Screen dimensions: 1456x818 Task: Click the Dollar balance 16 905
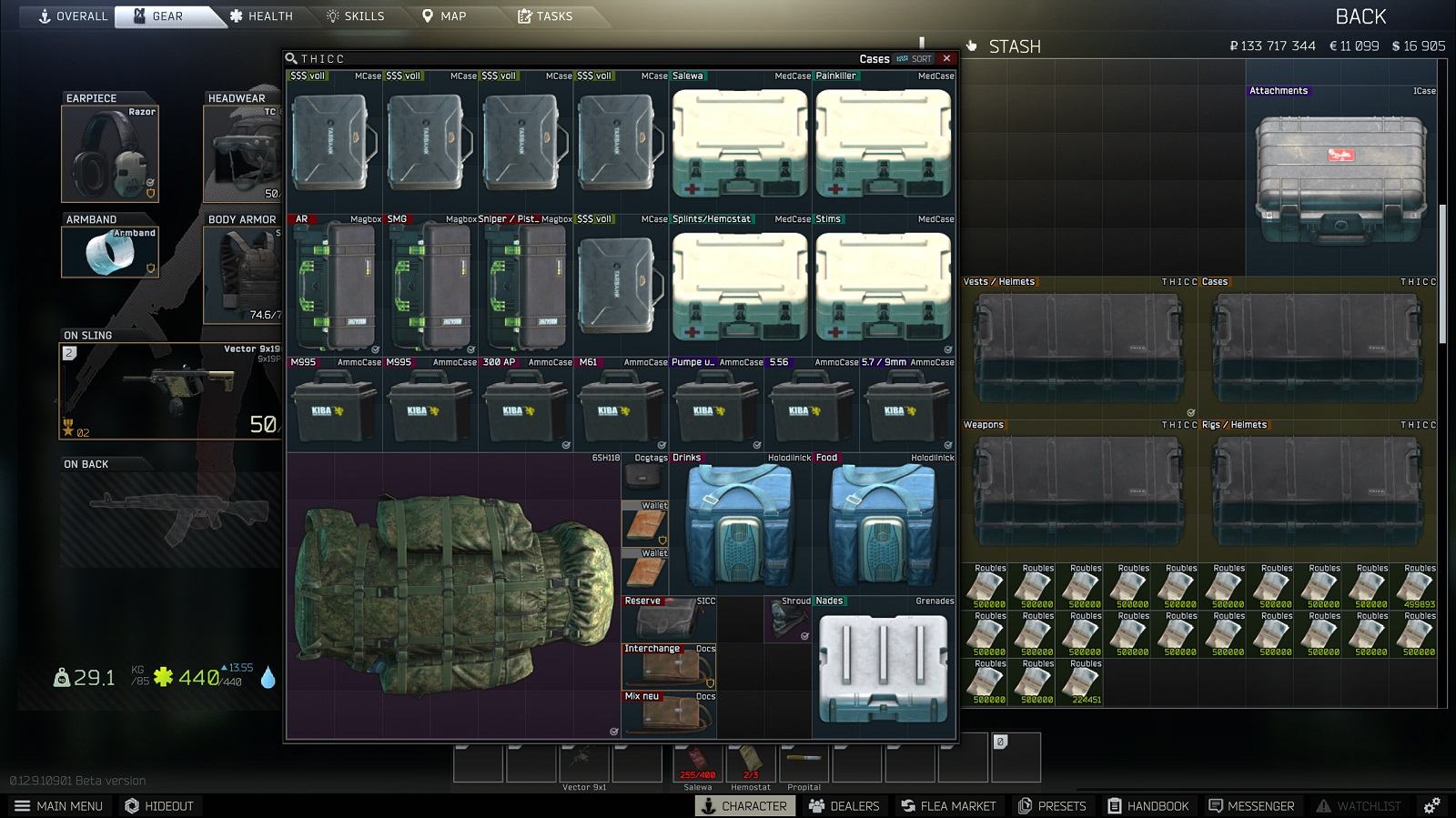1419,45
